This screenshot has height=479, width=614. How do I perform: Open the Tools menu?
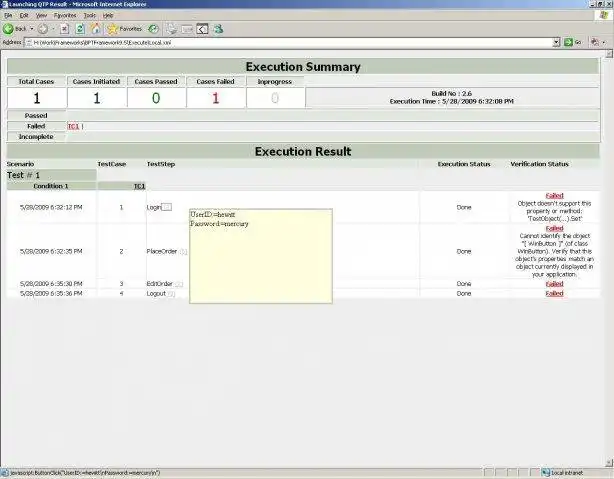click(90, 16)
